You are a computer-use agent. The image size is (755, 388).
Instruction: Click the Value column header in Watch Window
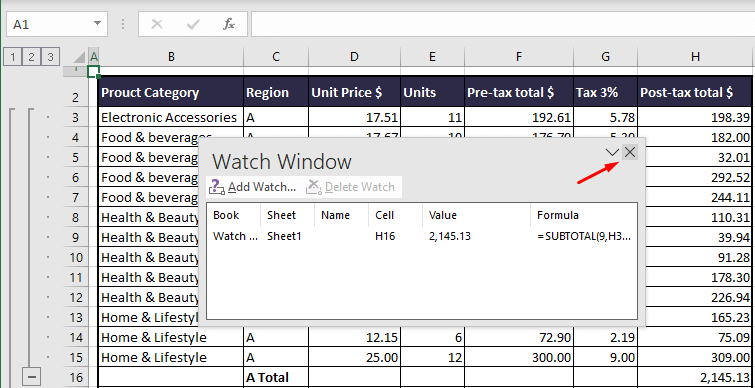tap(476, 215)
